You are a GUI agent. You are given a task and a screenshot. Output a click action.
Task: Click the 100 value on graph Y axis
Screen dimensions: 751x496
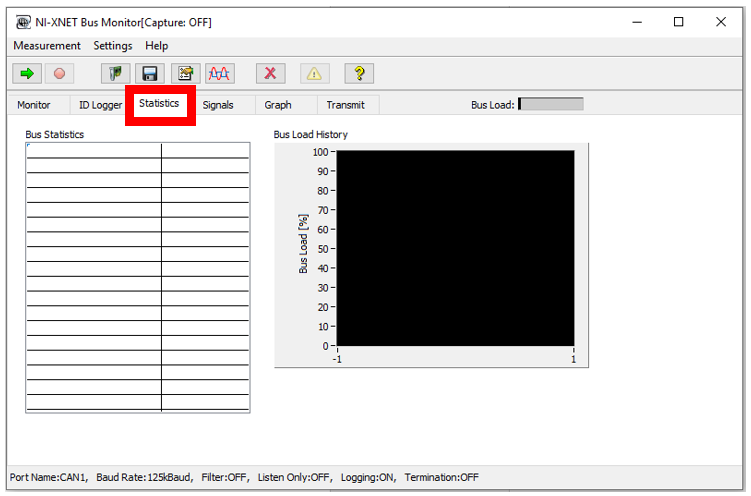point(320,152)
